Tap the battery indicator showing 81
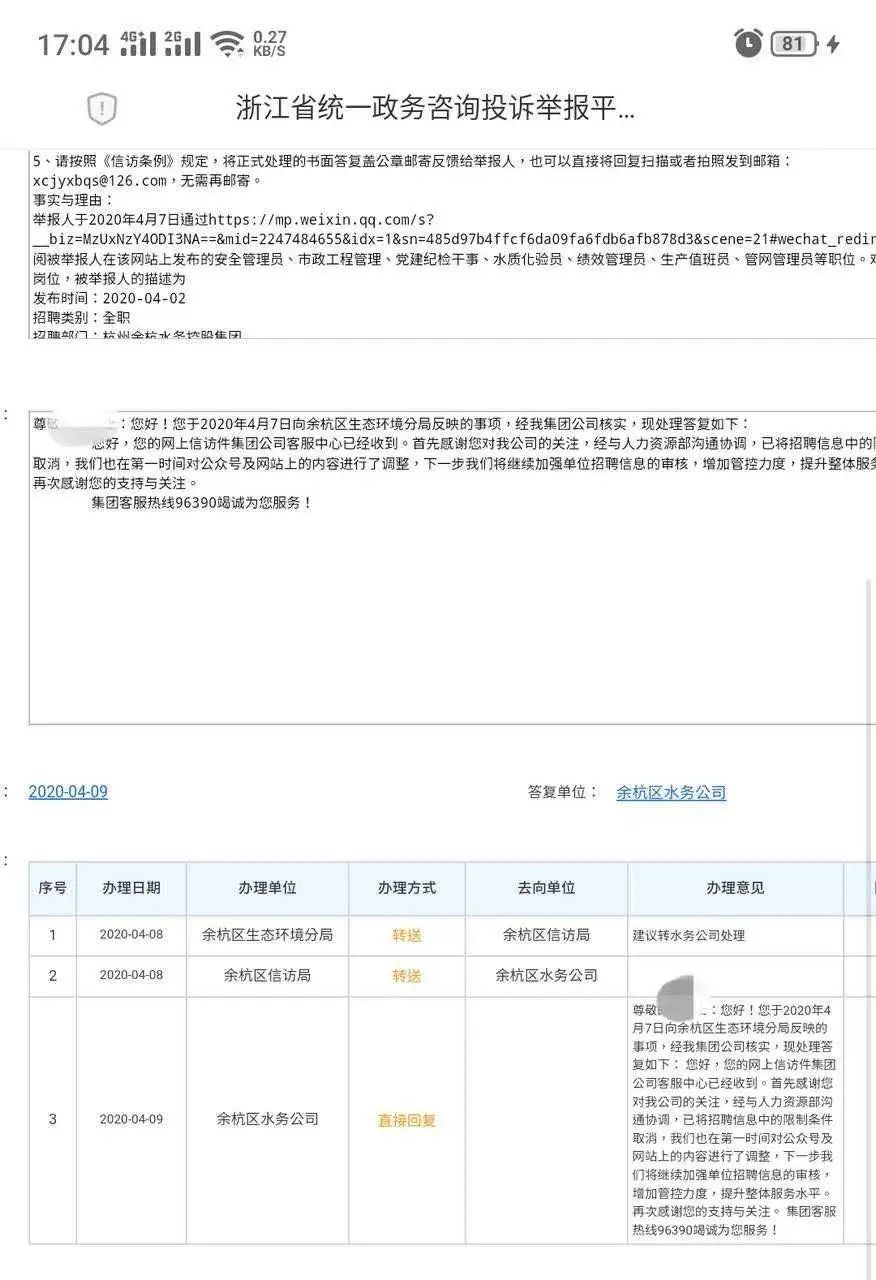Screen dimensions: 876x1280 click(x=794, y=44)
